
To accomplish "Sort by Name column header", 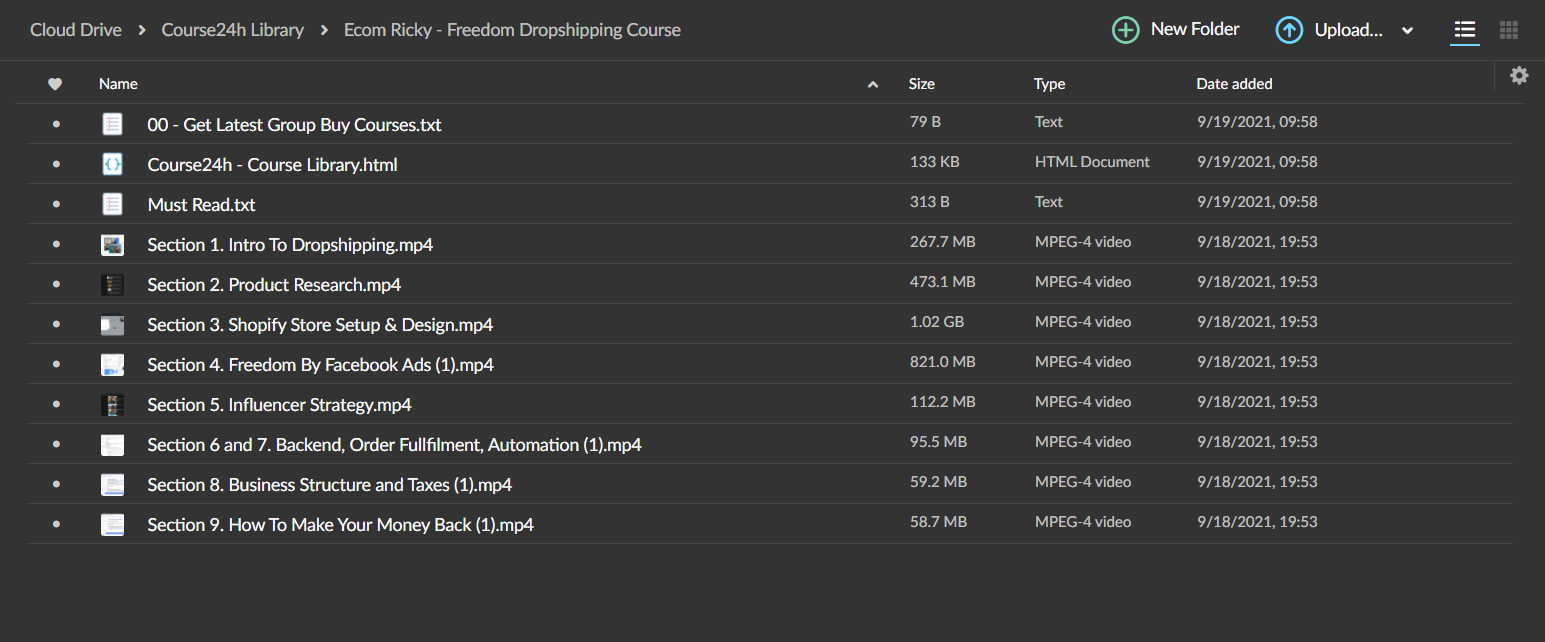I will (x=118, y=84).
